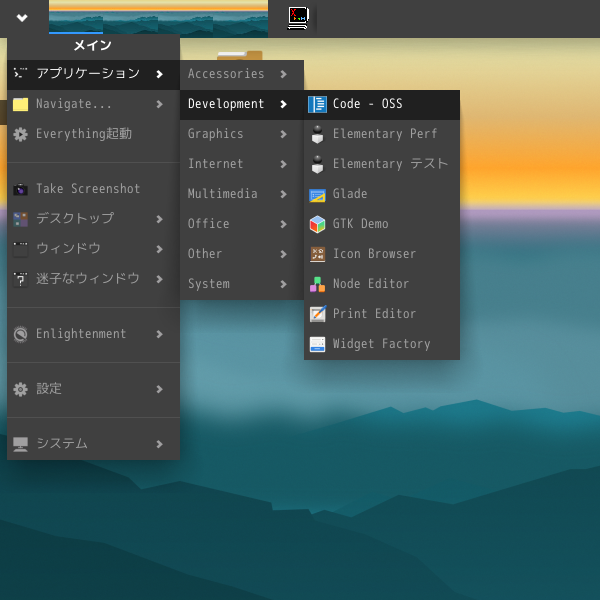Click the Glade icon

pyautogui.click(x=317, y=194)
